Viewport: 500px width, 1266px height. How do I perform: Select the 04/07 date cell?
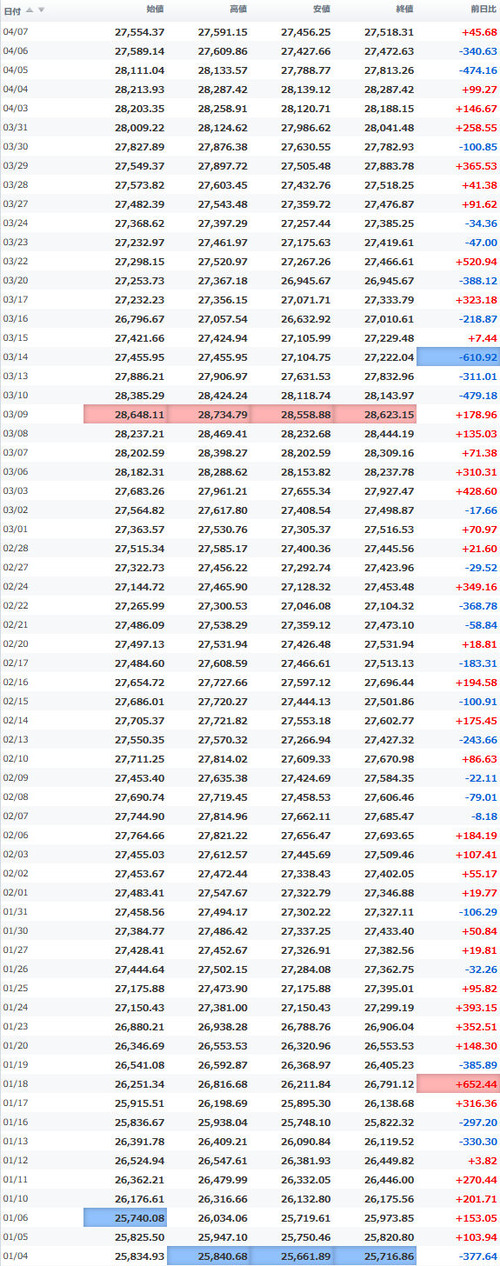(x=16, y=33)
